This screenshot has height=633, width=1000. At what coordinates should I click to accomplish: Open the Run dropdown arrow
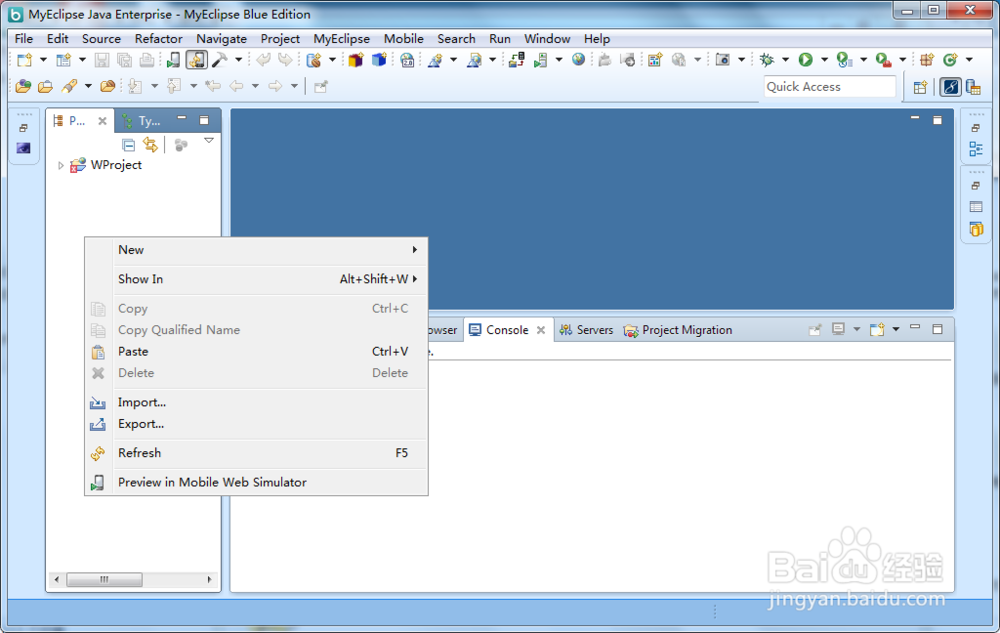tap(824, 60)
